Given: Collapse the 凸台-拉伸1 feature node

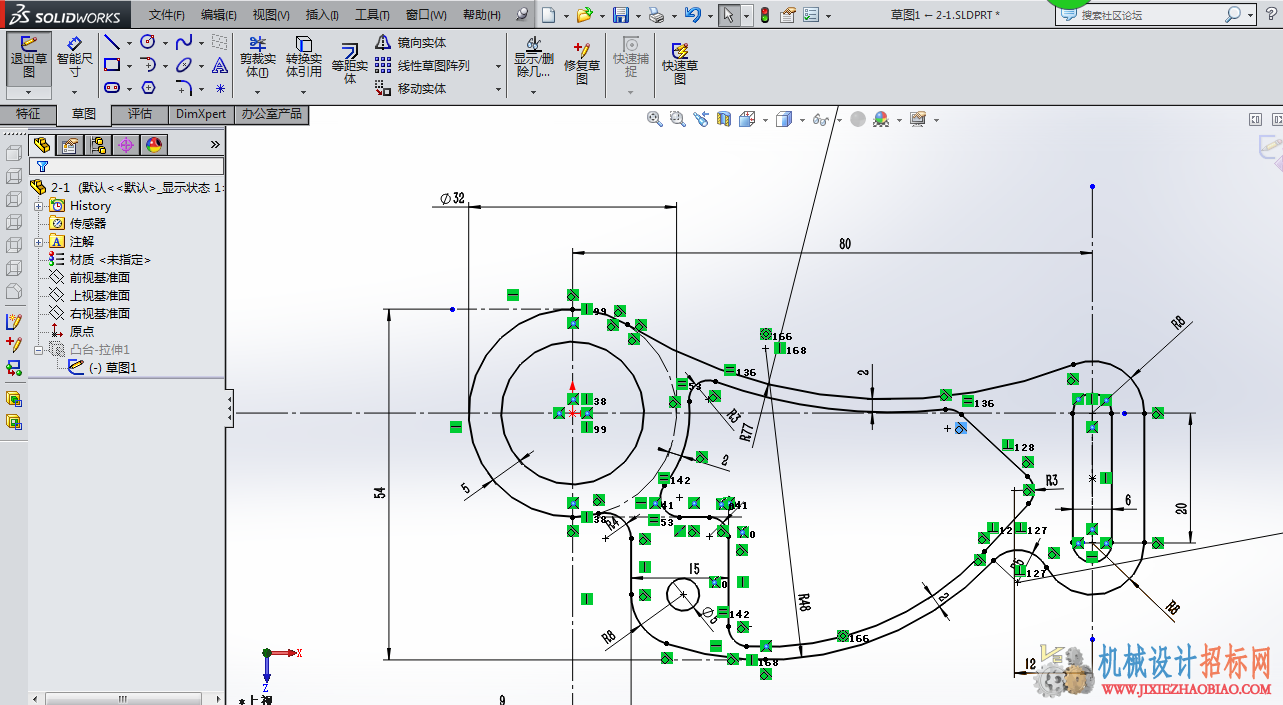Looking at the screenshot, I should pos(39,350).
